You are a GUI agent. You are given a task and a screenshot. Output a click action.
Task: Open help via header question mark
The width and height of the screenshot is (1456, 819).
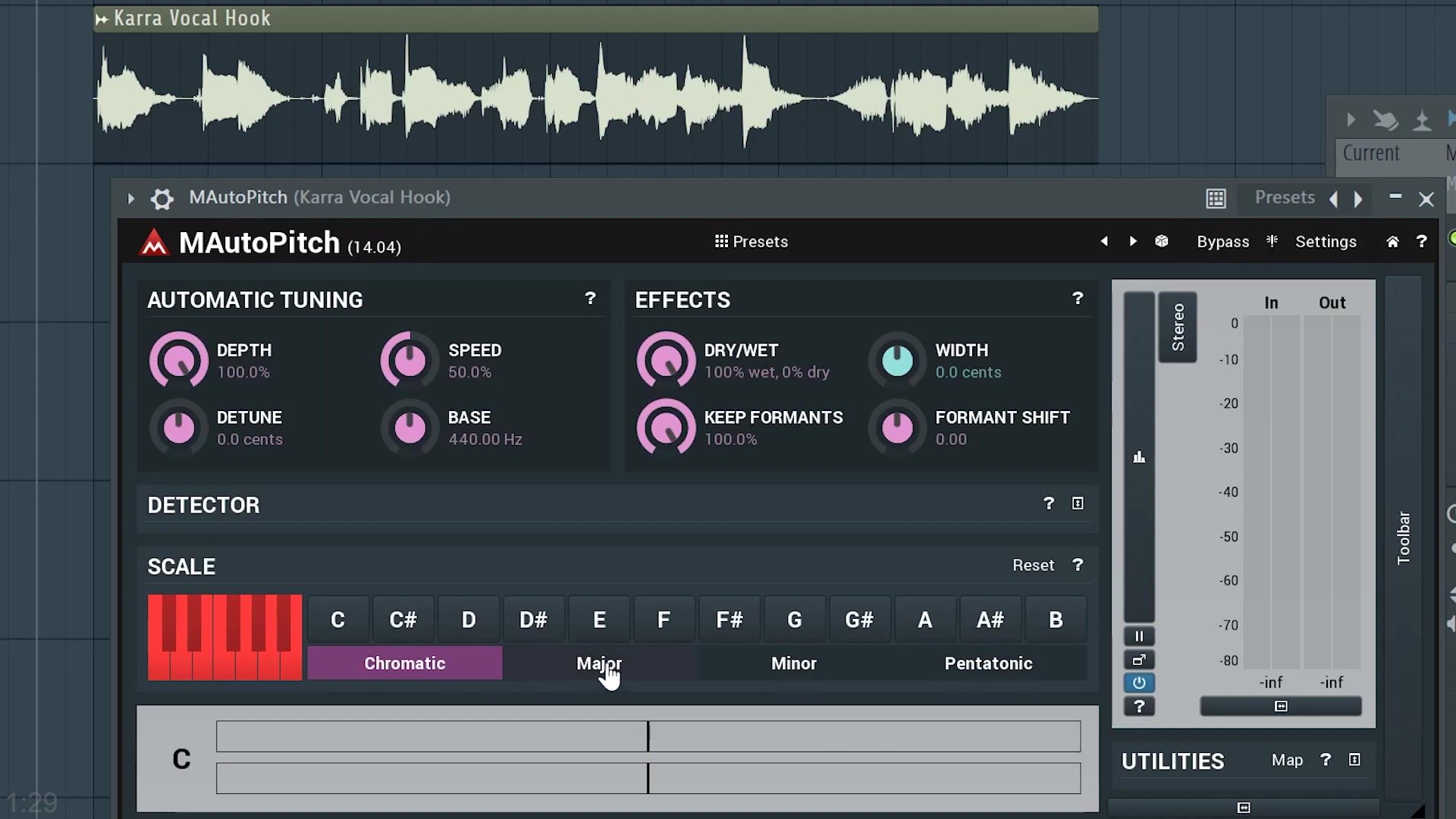[1421, 241]
